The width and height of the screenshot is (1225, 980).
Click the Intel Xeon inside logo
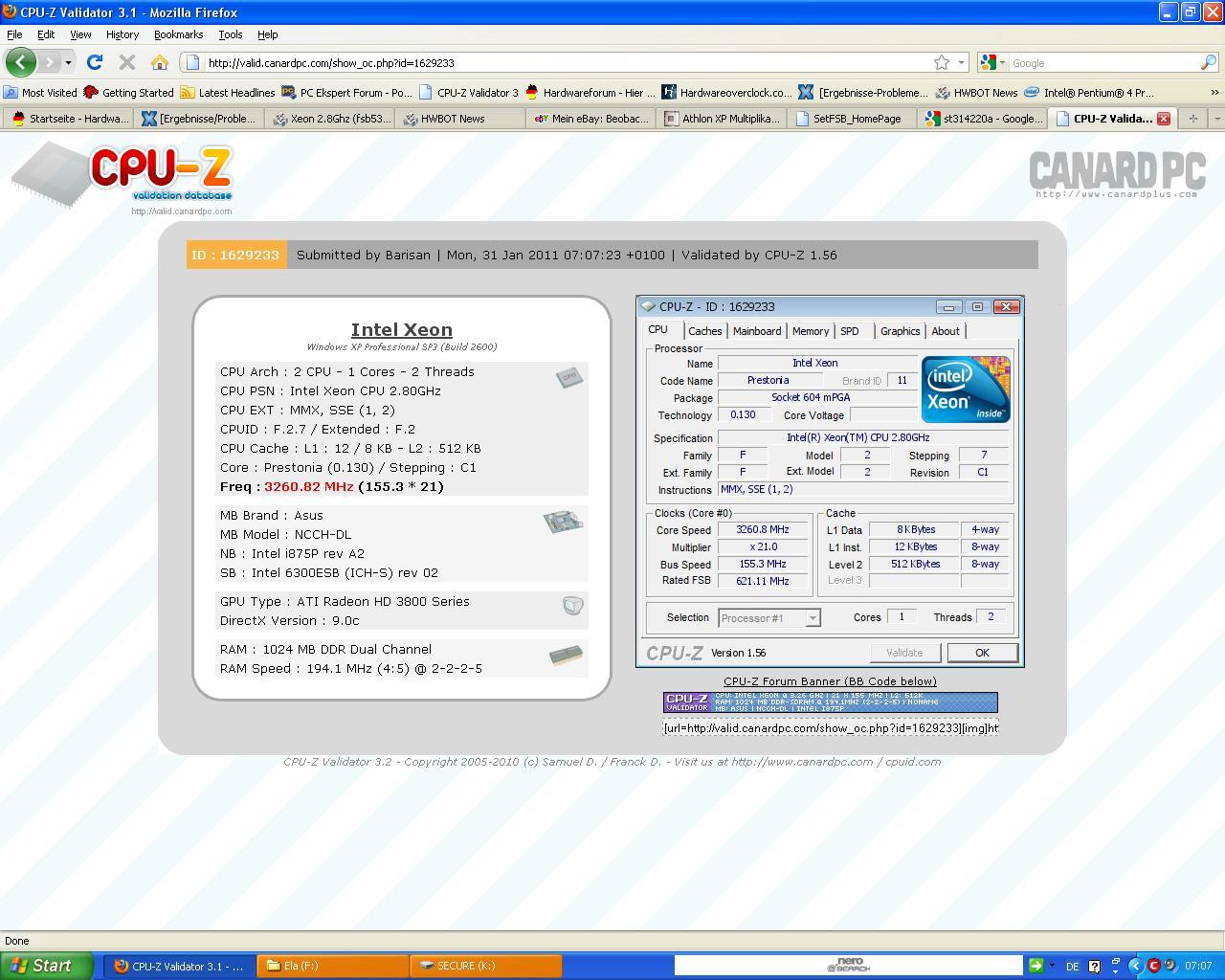(966, 390)
